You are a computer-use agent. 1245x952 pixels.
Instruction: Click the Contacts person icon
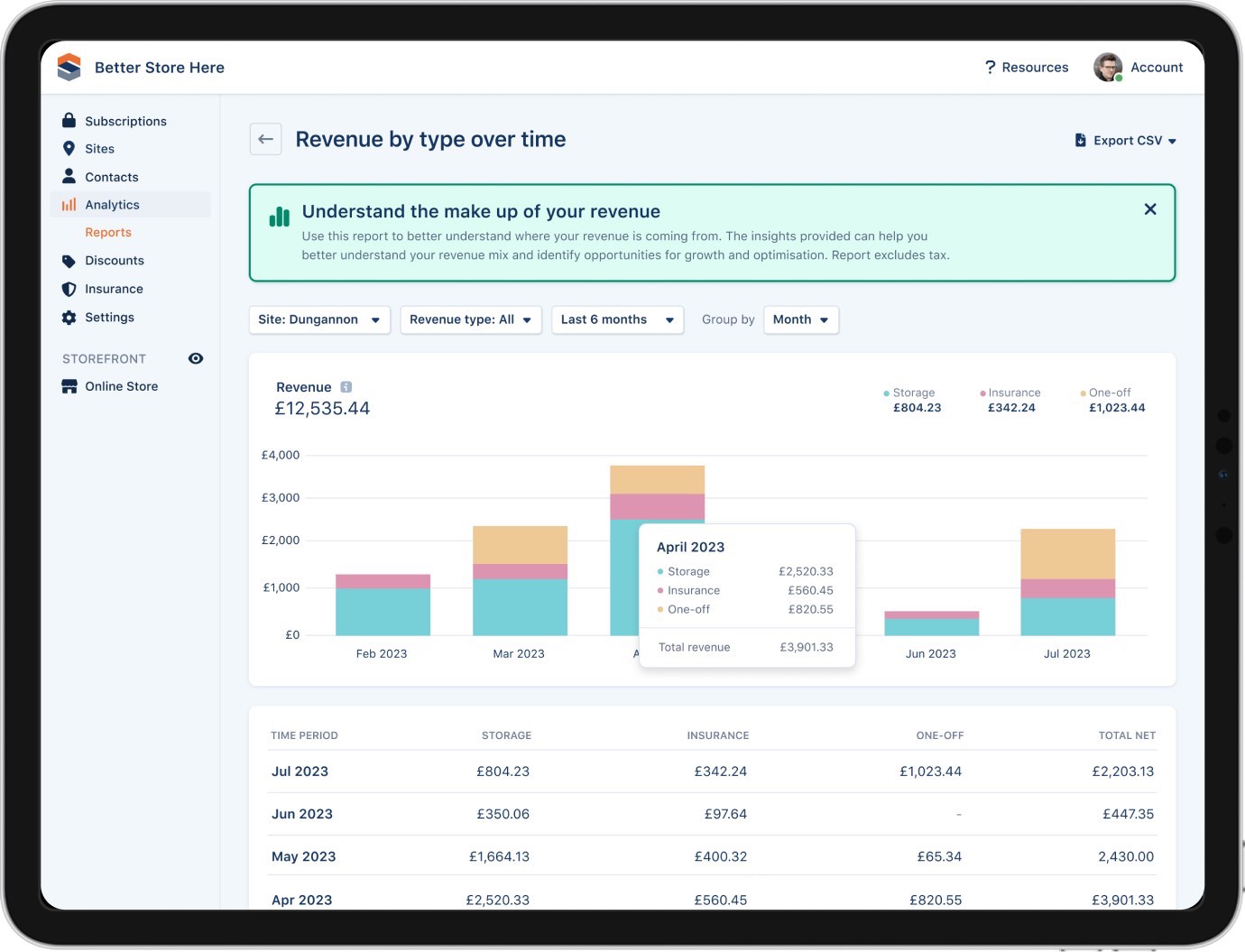tap(69, 176)
